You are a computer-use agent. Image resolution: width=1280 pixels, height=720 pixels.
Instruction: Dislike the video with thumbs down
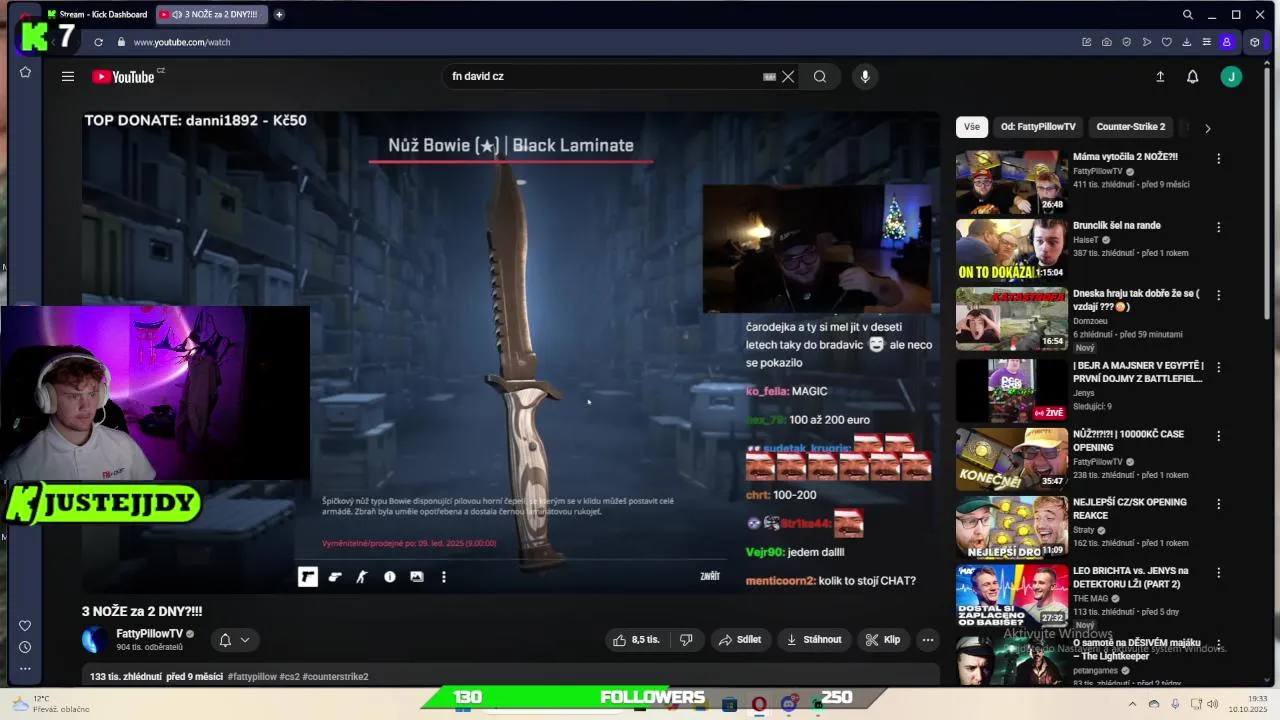[686, 640]
